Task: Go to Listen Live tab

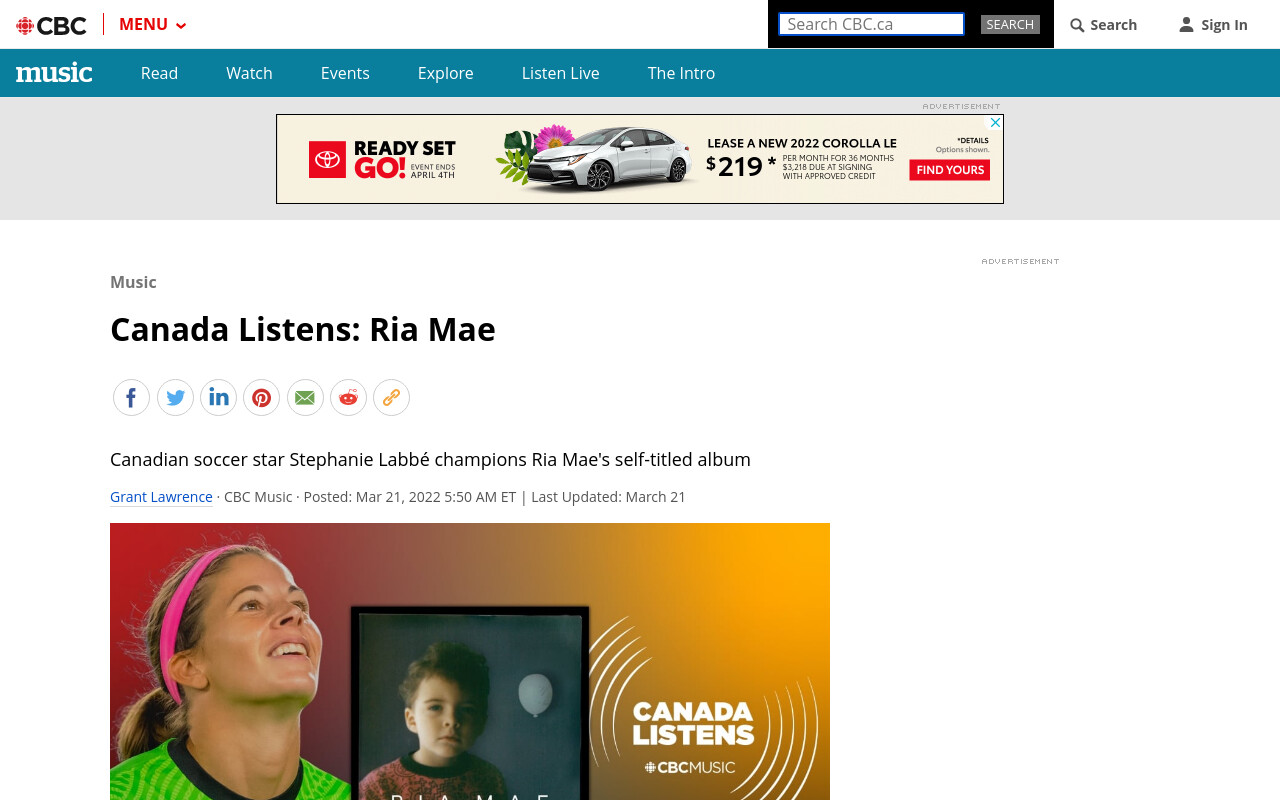Action: 560,73
